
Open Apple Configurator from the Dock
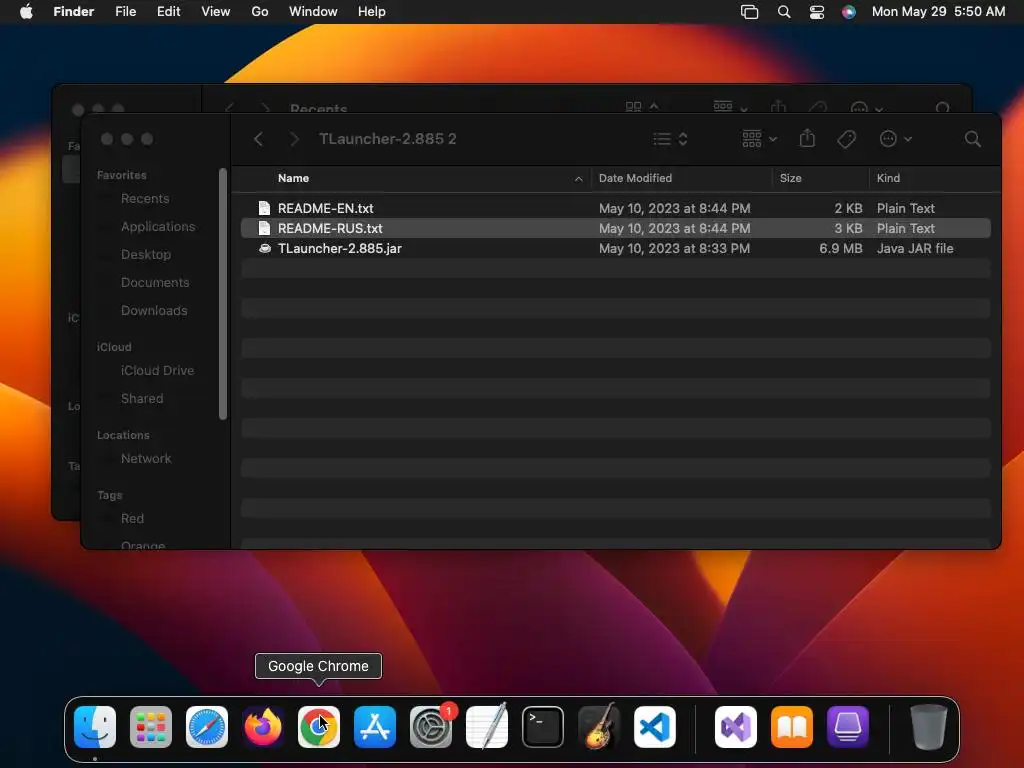[848, 727]
